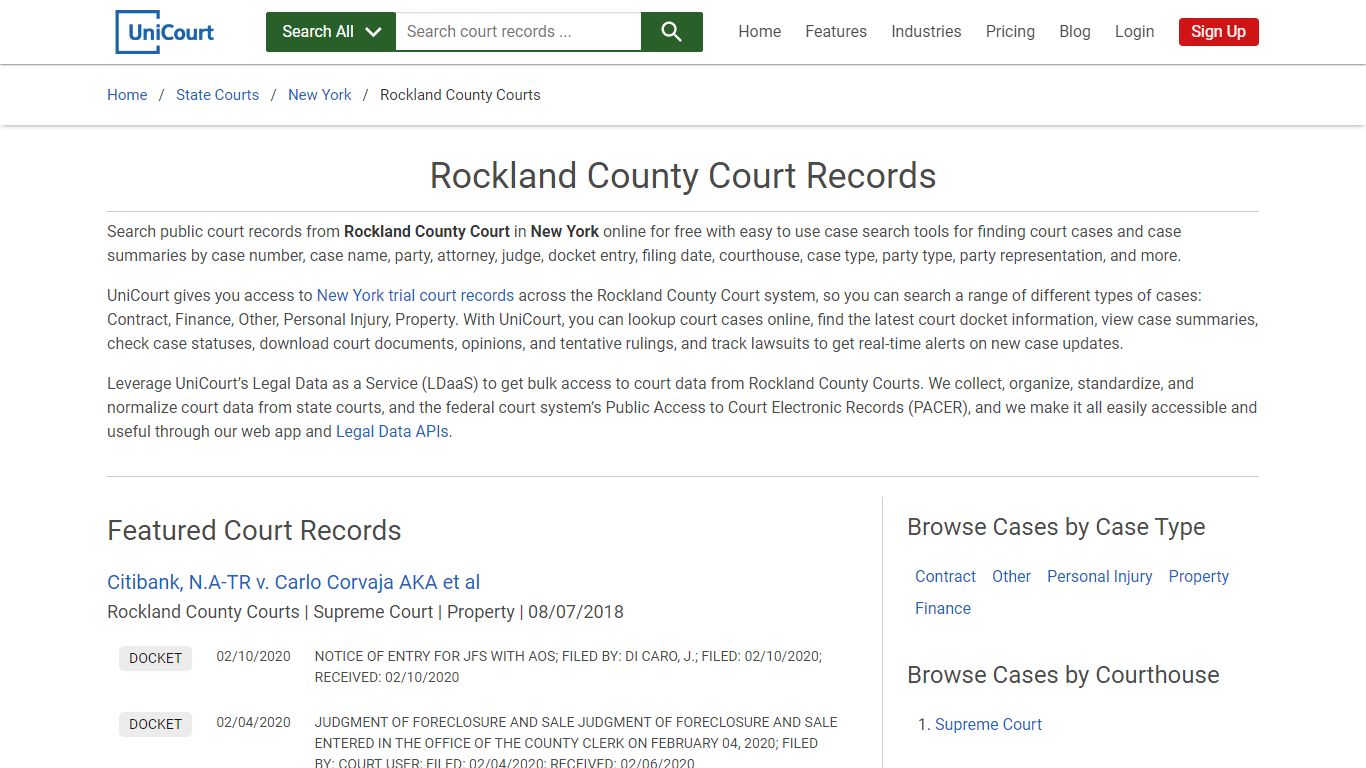Open the Supreme Court courthouse link
Image resolution: width=1366 pixels, height=768 pixels.
click(x=988, y=725)
